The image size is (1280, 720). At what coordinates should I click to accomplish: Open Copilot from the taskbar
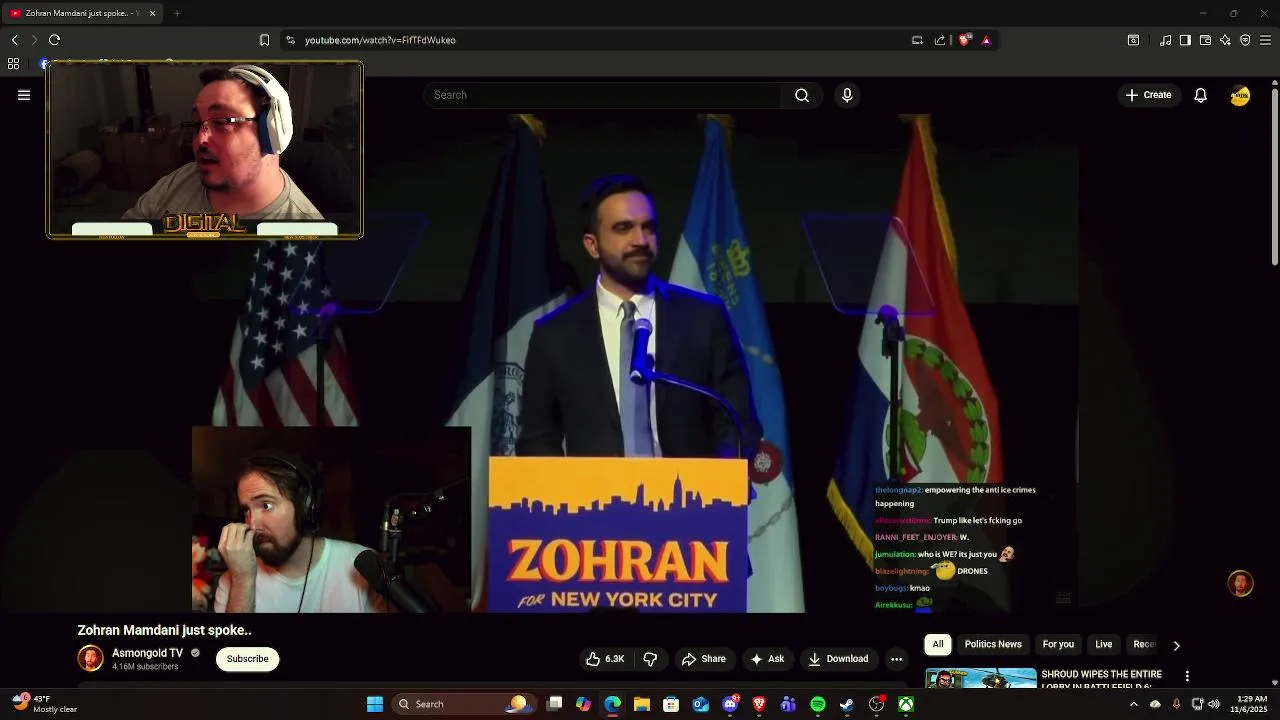pyautogui.click(x=583, y=704)
